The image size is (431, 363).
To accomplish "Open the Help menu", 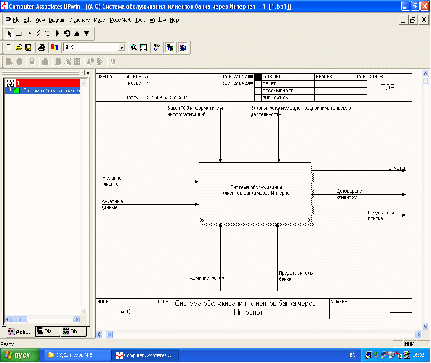I will point(174,20).
